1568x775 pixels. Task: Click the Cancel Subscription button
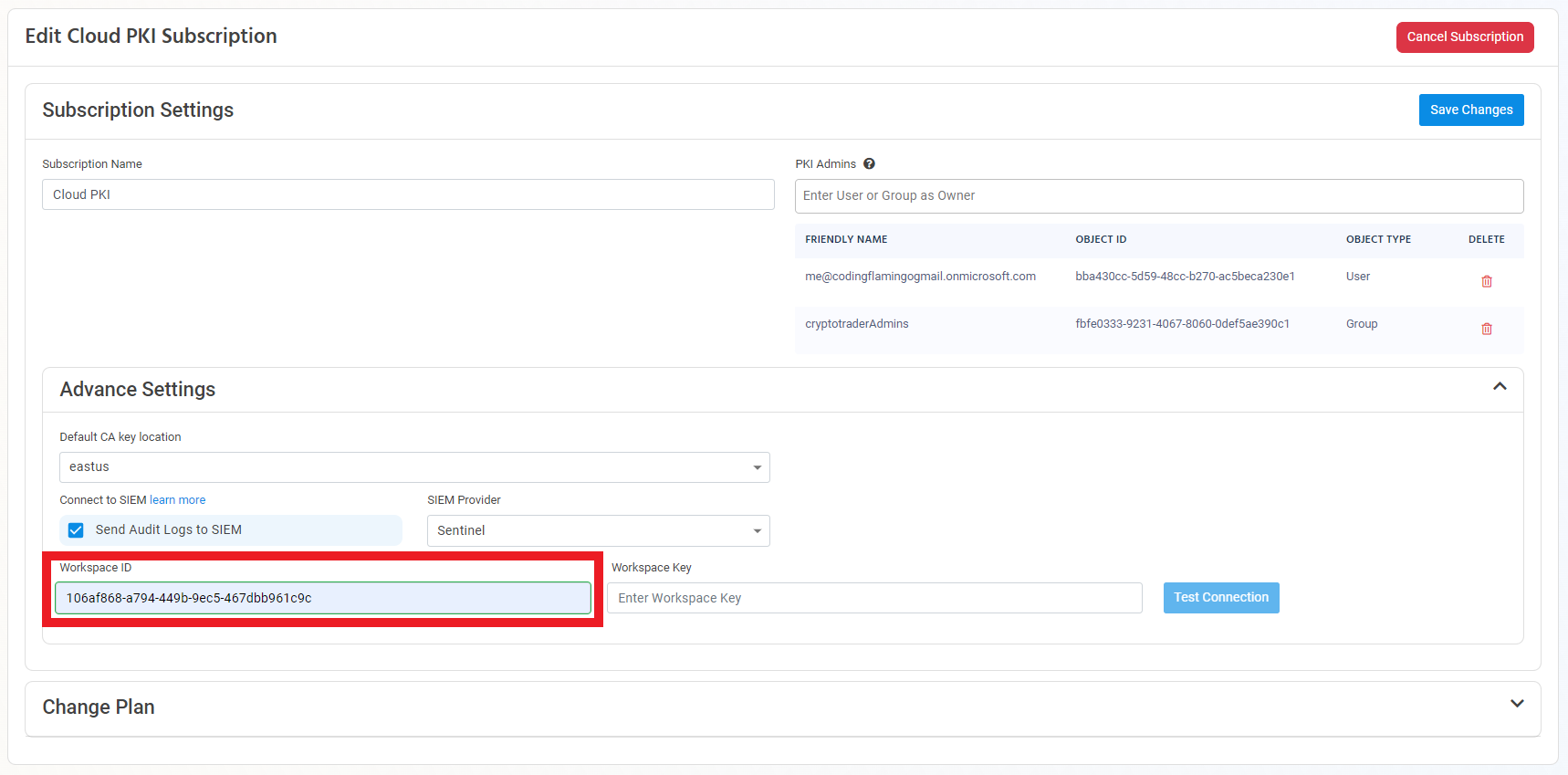[1465, 37]
